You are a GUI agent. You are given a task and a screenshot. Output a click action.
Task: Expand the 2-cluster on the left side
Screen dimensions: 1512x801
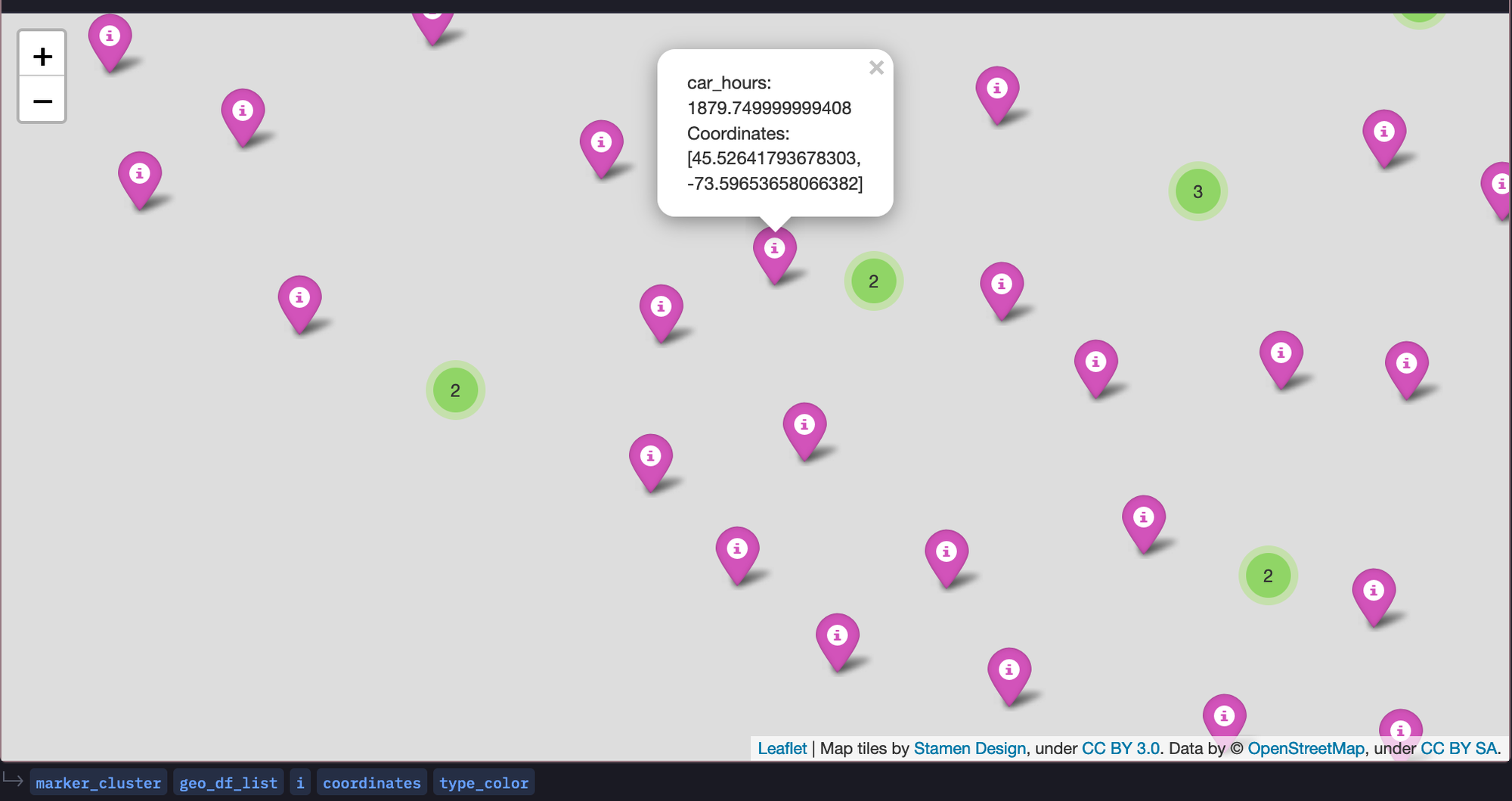tap(454, 390)
